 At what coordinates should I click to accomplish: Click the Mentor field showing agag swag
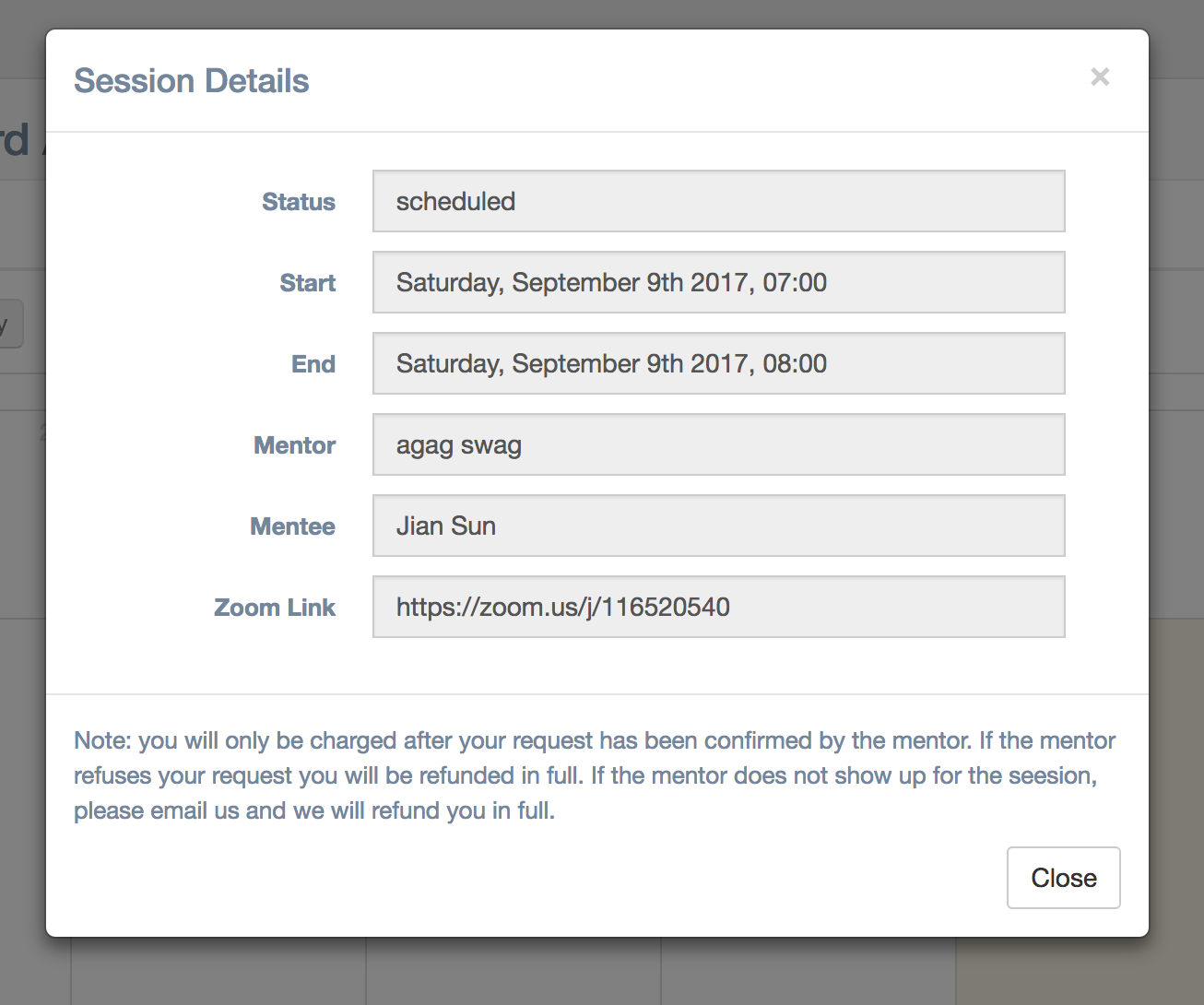718,444
